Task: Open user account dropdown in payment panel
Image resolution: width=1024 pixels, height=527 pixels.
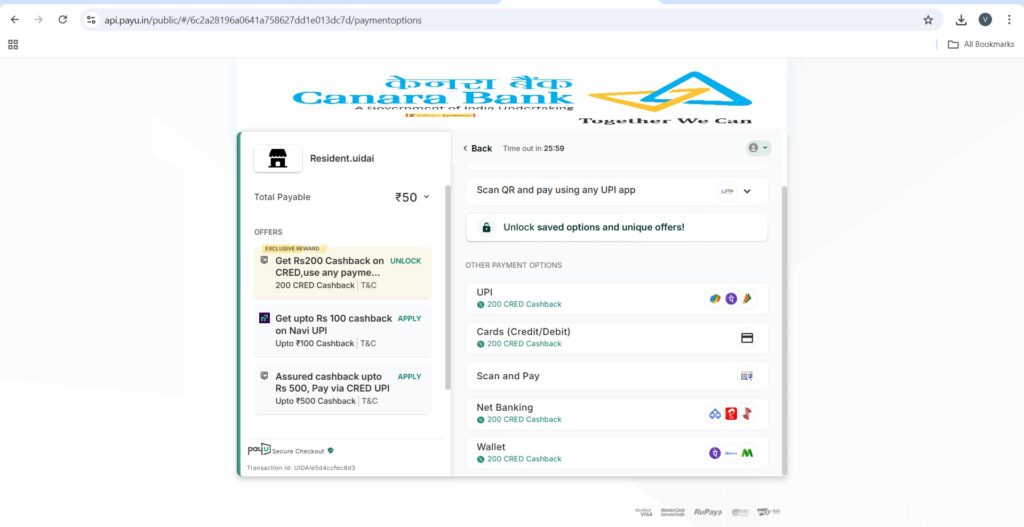Action: (x=758, y=148)
